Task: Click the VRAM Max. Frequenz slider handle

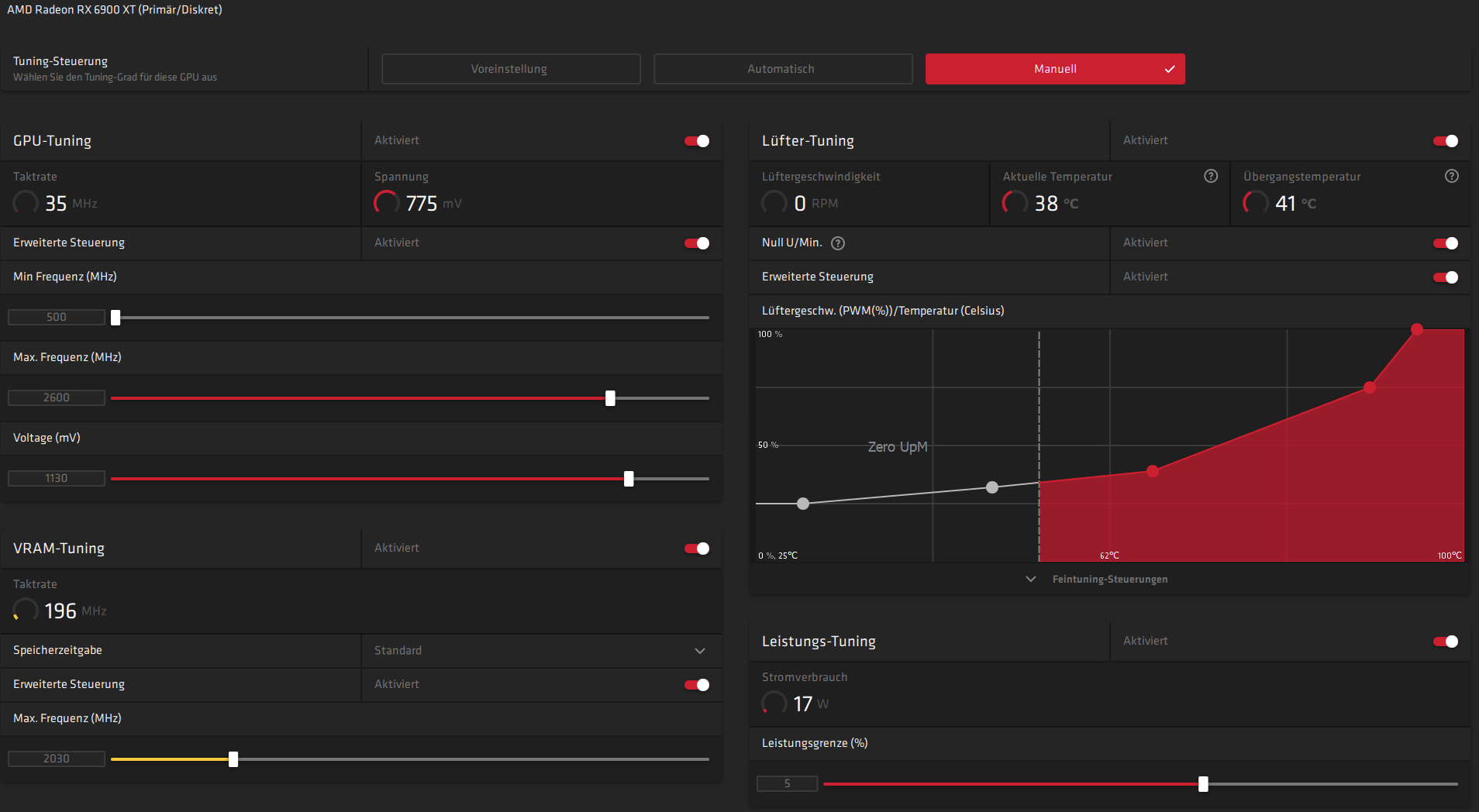Action: (x=233, y=759)
